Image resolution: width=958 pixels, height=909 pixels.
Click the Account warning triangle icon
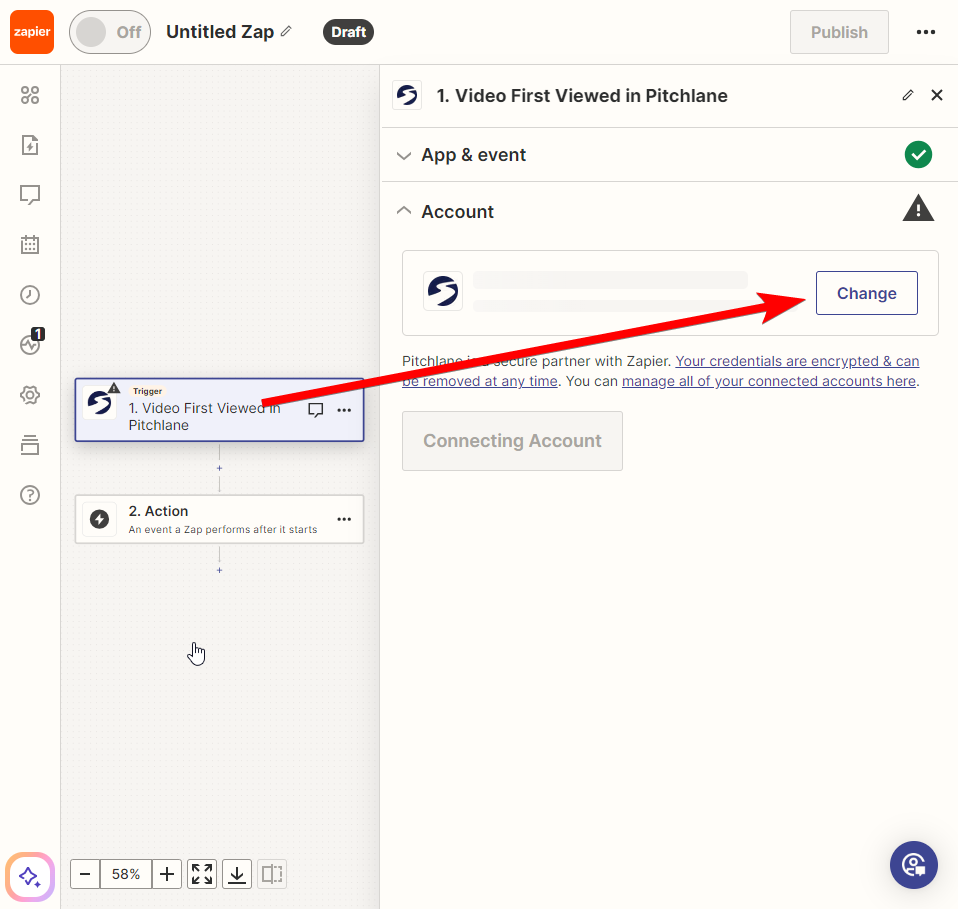[x=918, y=208]
